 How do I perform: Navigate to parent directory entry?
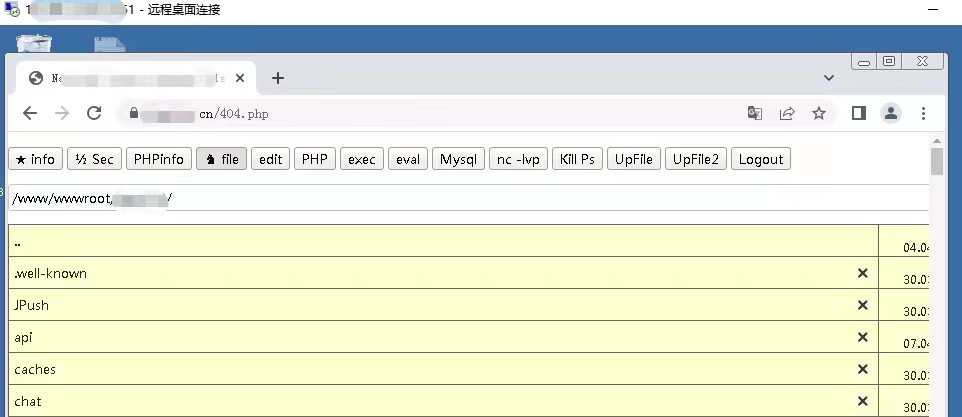[18, 242]
